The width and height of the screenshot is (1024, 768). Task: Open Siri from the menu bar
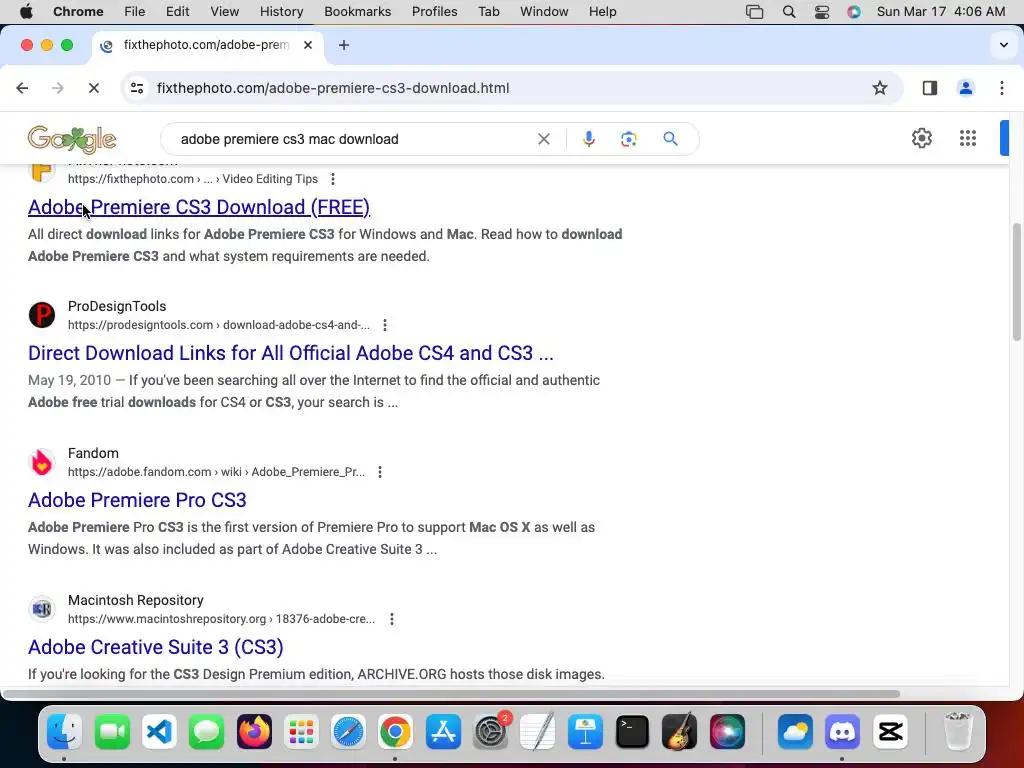[854, 12]
